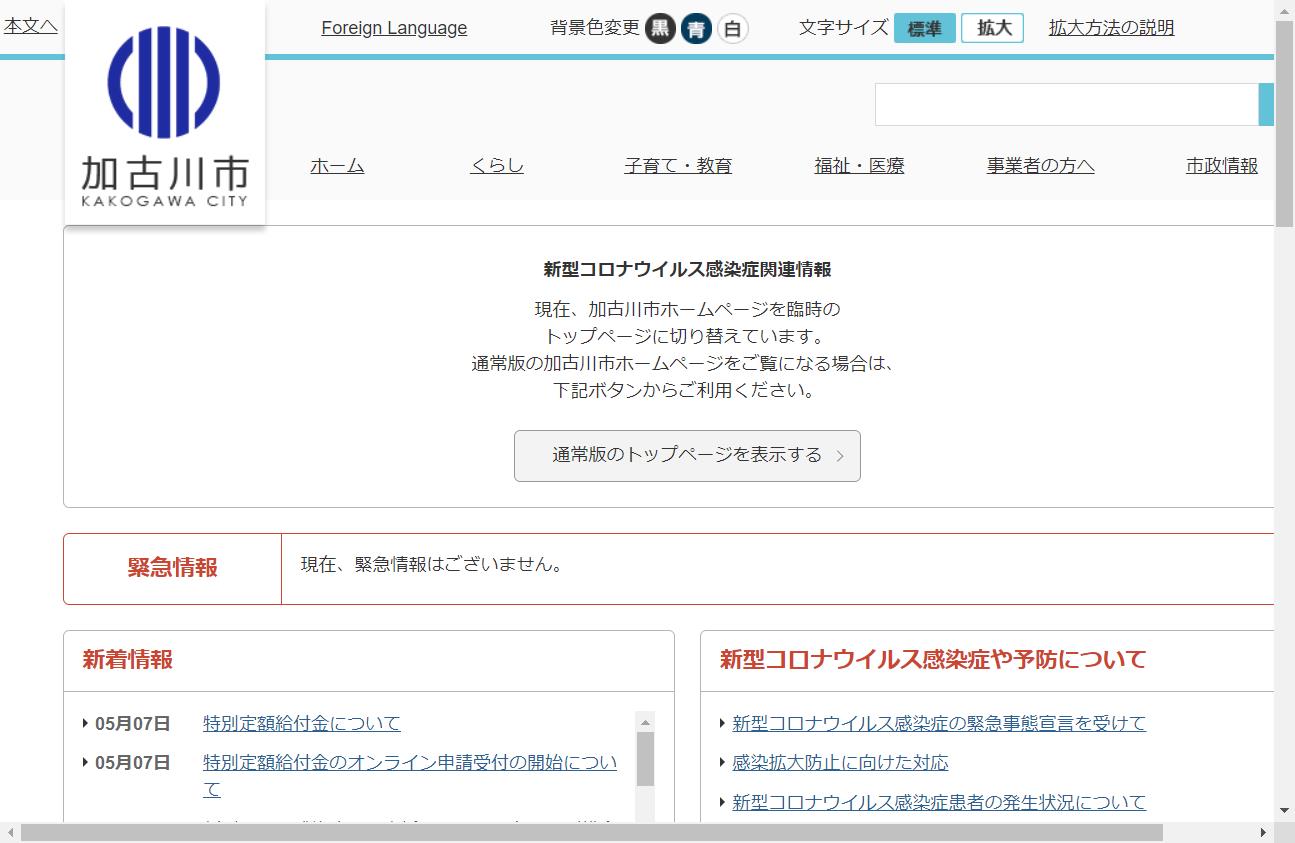Go to the 子育て・教育 section
The height and width of the screenshot is (843, 1295).
point(678,166)
